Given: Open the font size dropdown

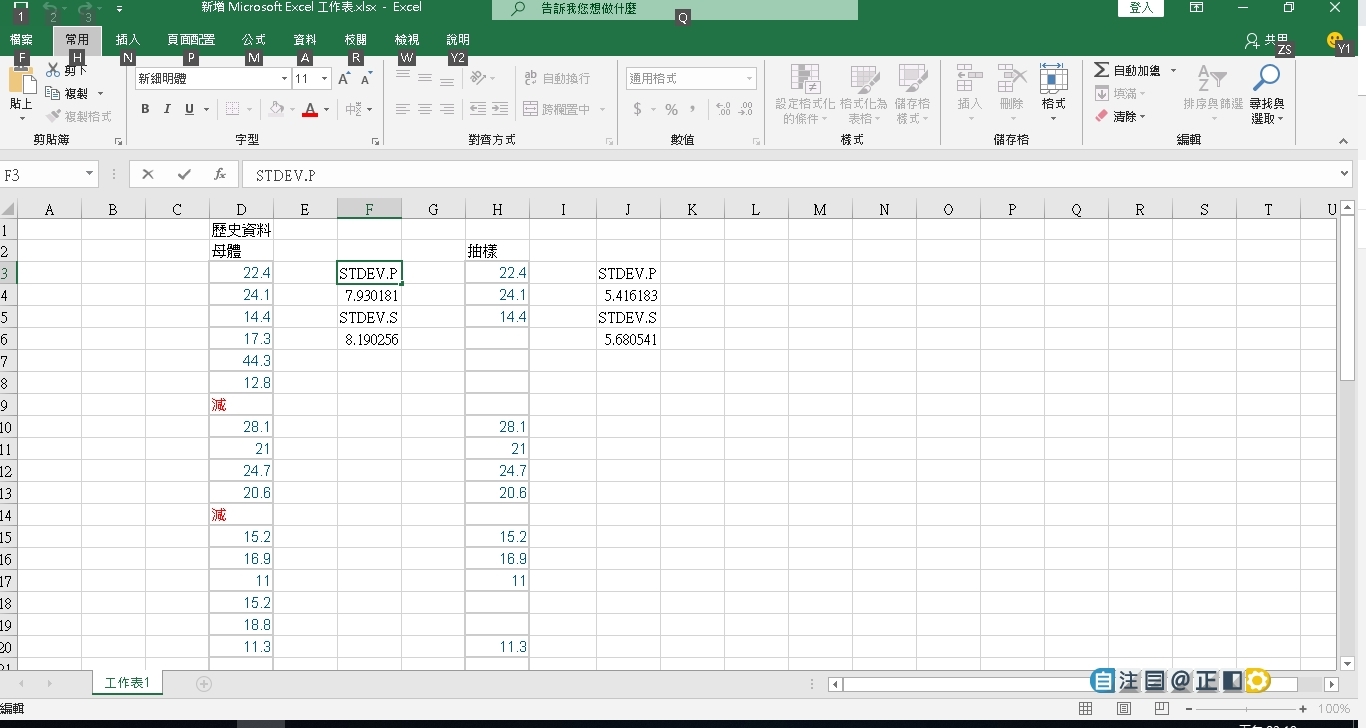Looking at the screenshot, I should pos(325,78).
